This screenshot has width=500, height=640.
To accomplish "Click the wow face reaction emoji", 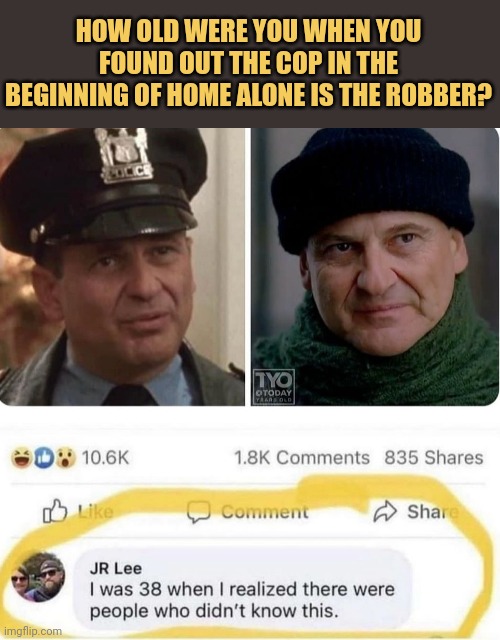I will tap(66, 458).
